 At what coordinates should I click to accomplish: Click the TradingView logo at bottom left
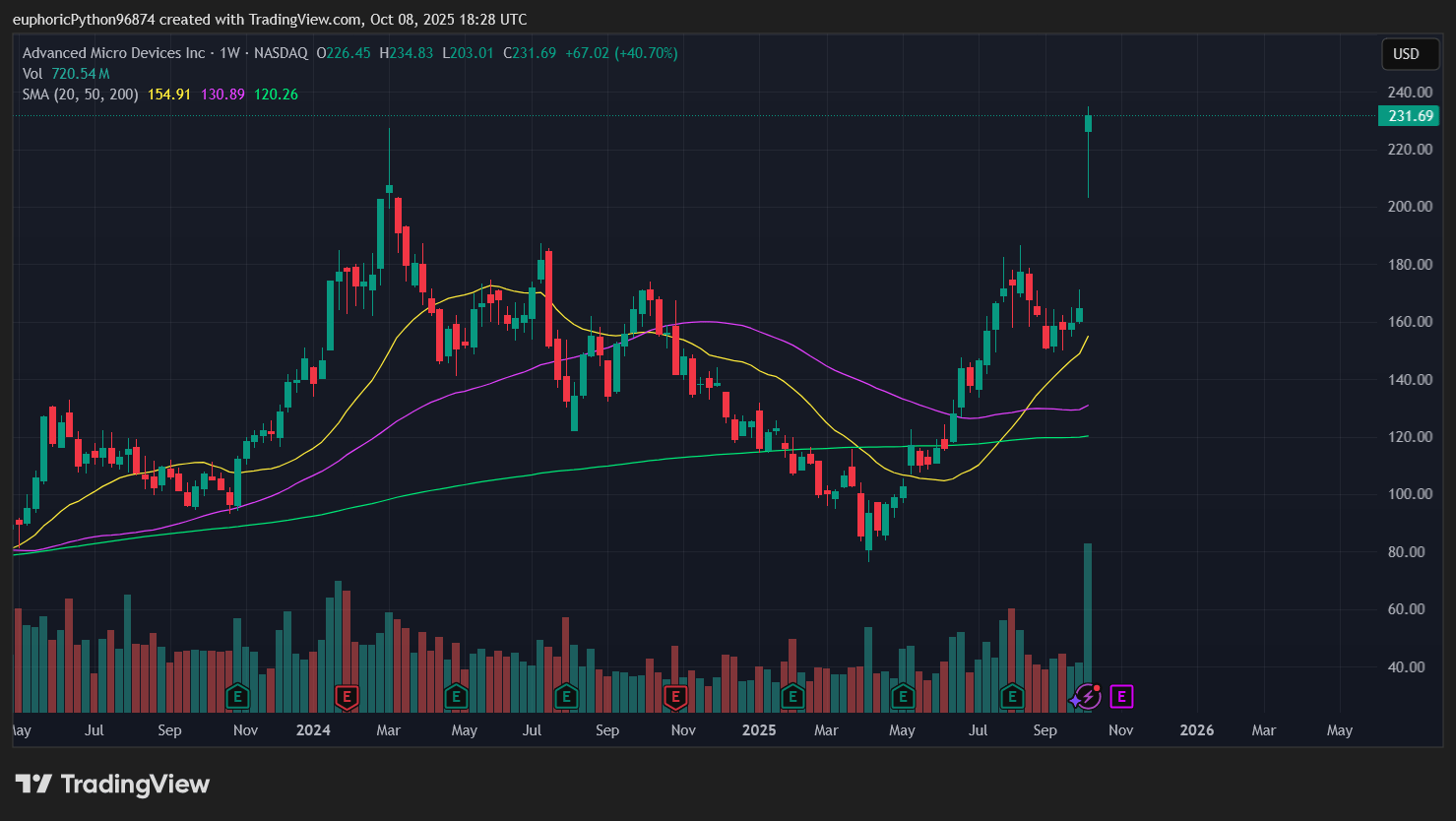(36, 784)
